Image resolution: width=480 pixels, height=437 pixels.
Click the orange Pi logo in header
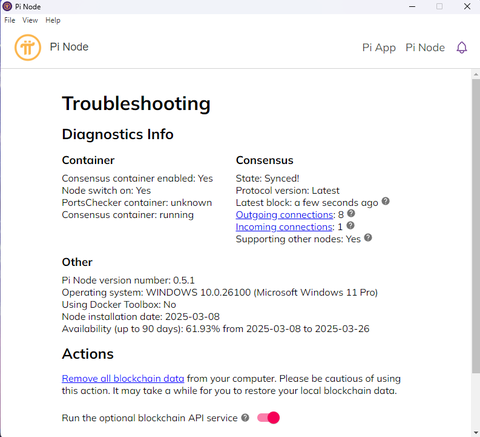pos(28,48)
